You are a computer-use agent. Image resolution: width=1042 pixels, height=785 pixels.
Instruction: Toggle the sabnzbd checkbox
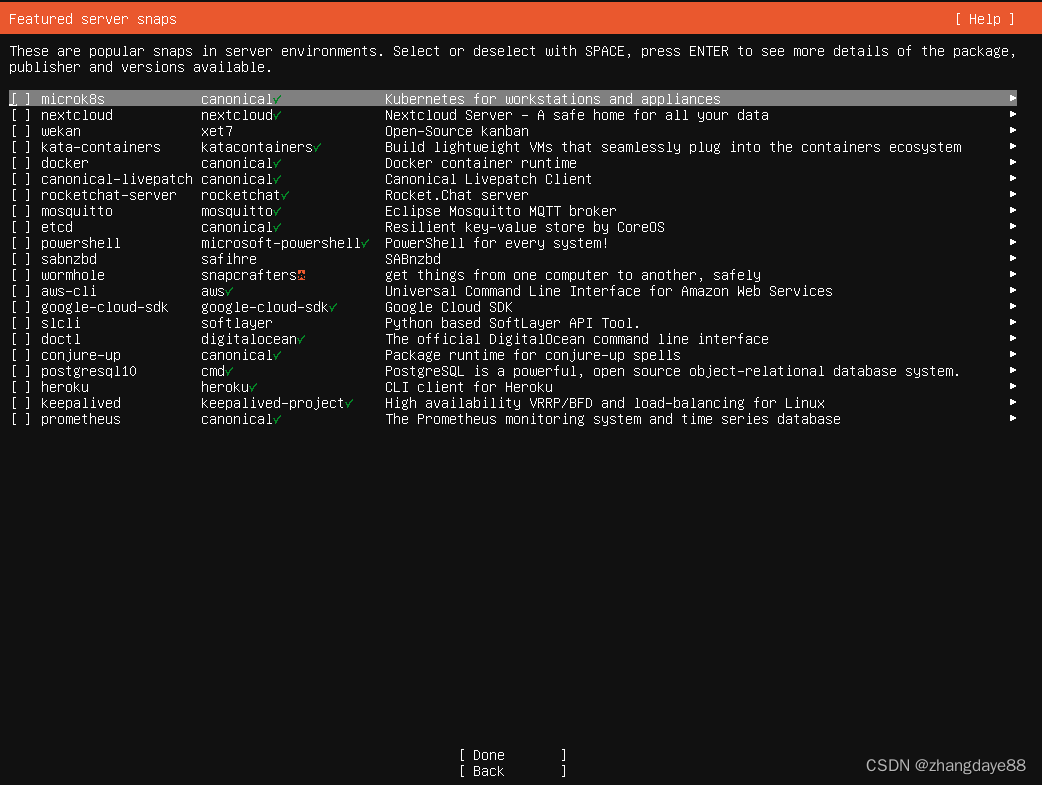coord(20,259)
